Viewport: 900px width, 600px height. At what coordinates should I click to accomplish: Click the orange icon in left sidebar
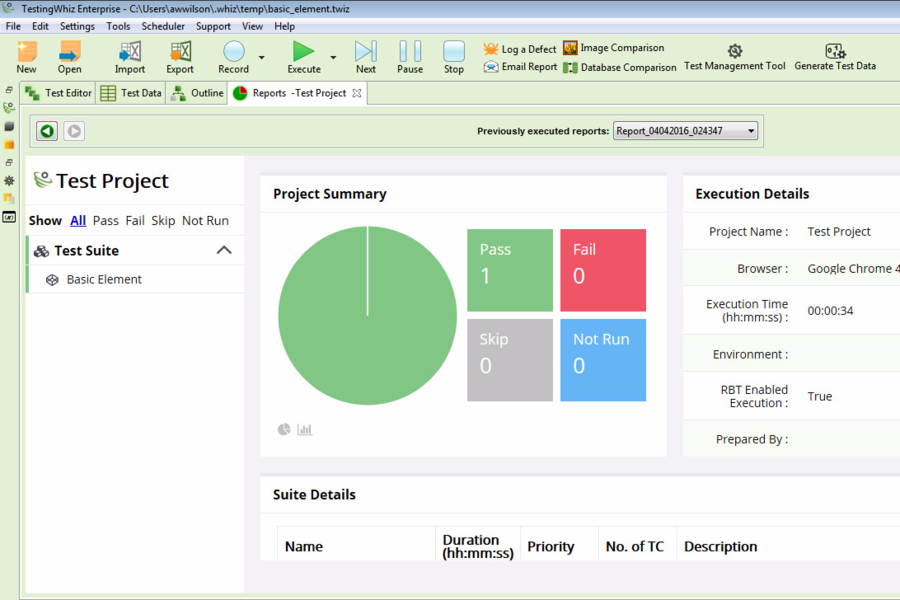pos(9,145)
